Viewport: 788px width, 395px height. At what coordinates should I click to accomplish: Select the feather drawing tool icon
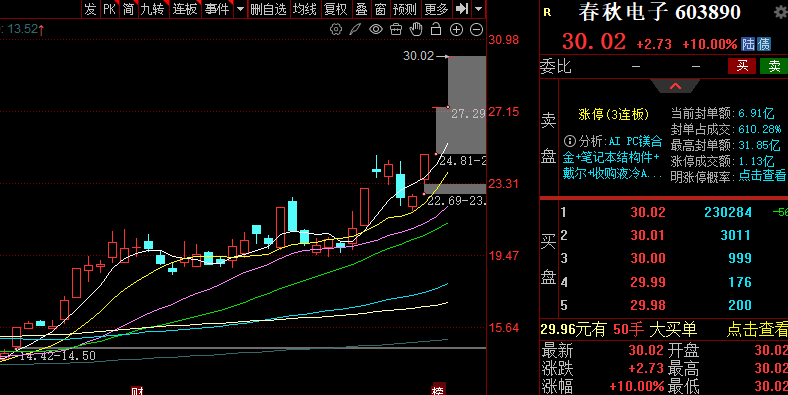click(355, 29)
